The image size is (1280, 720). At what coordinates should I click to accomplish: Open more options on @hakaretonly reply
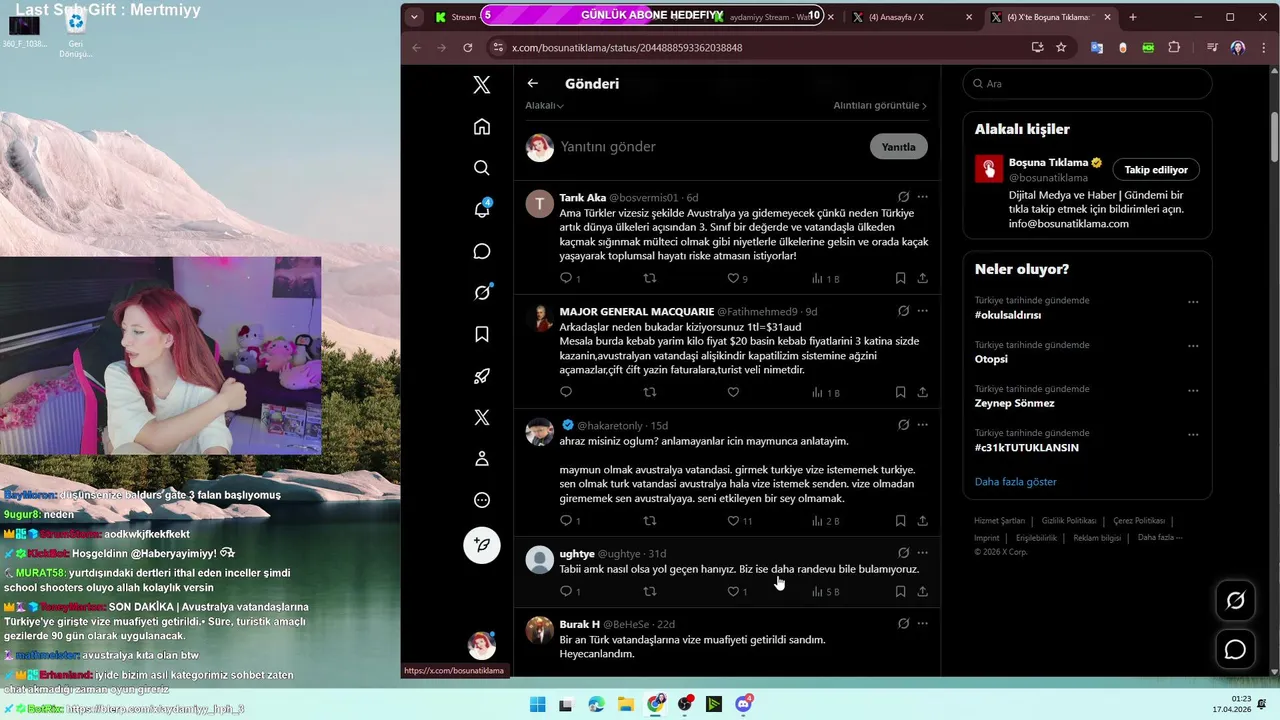point(922,425)
